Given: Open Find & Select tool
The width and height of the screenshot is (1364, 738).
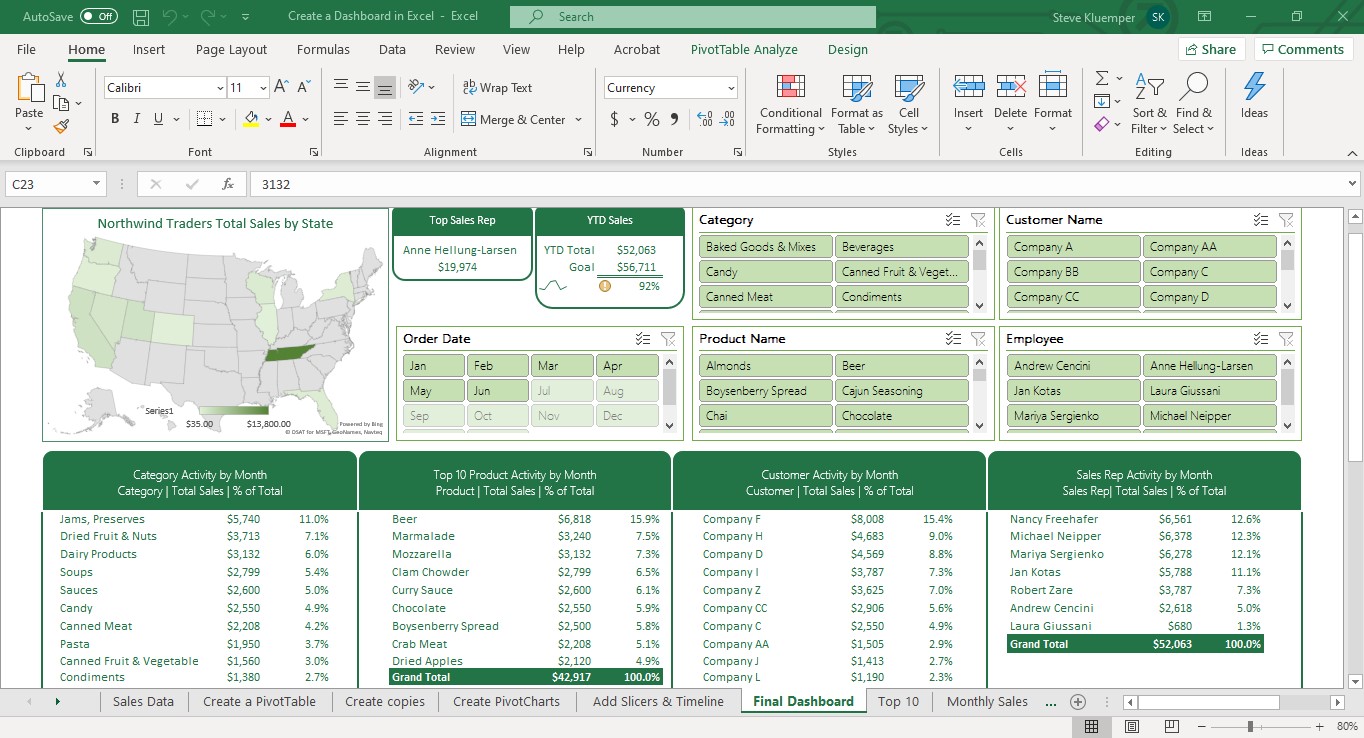Looking at the screenshot, I should [x=1194, y=104].
